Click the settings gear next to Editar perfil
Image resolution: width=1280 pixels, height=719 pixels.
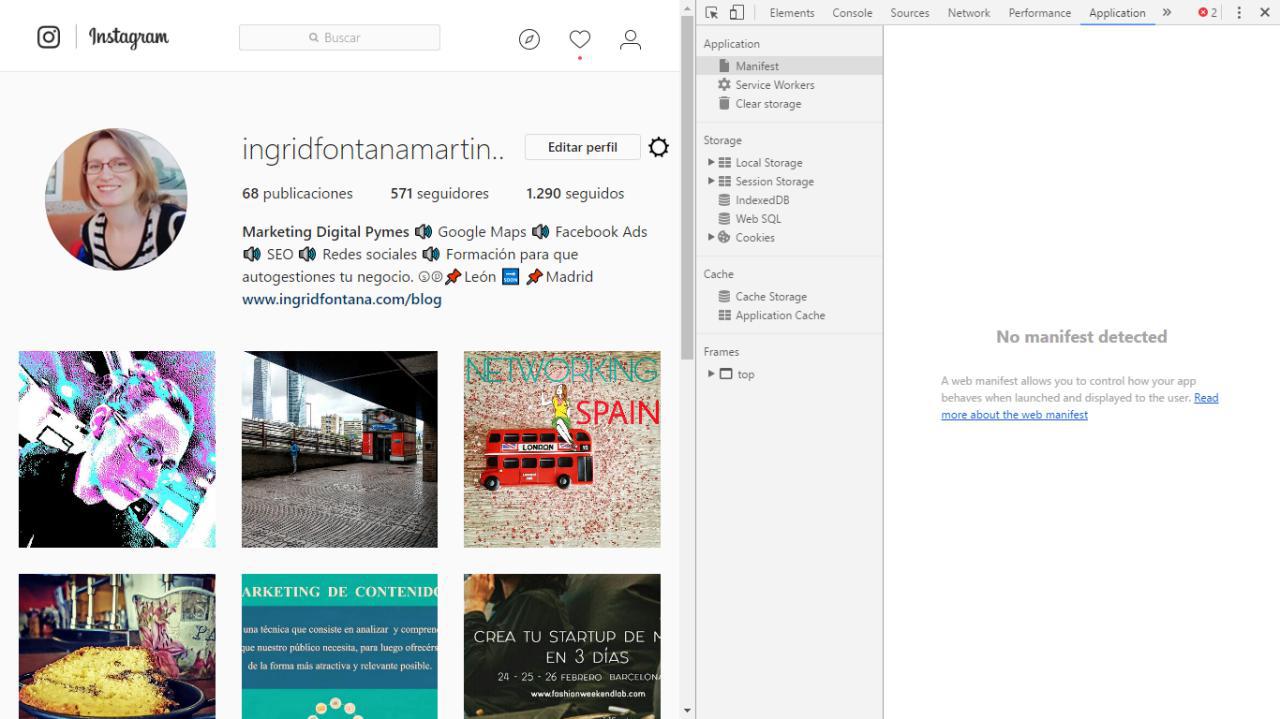tap(658, 146)
